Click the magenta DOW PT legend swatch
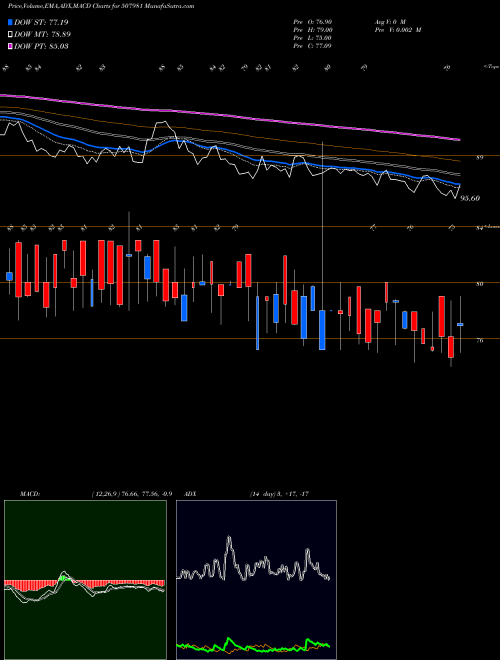This screenshot has width=500, height=660. (x=10, y=46)
